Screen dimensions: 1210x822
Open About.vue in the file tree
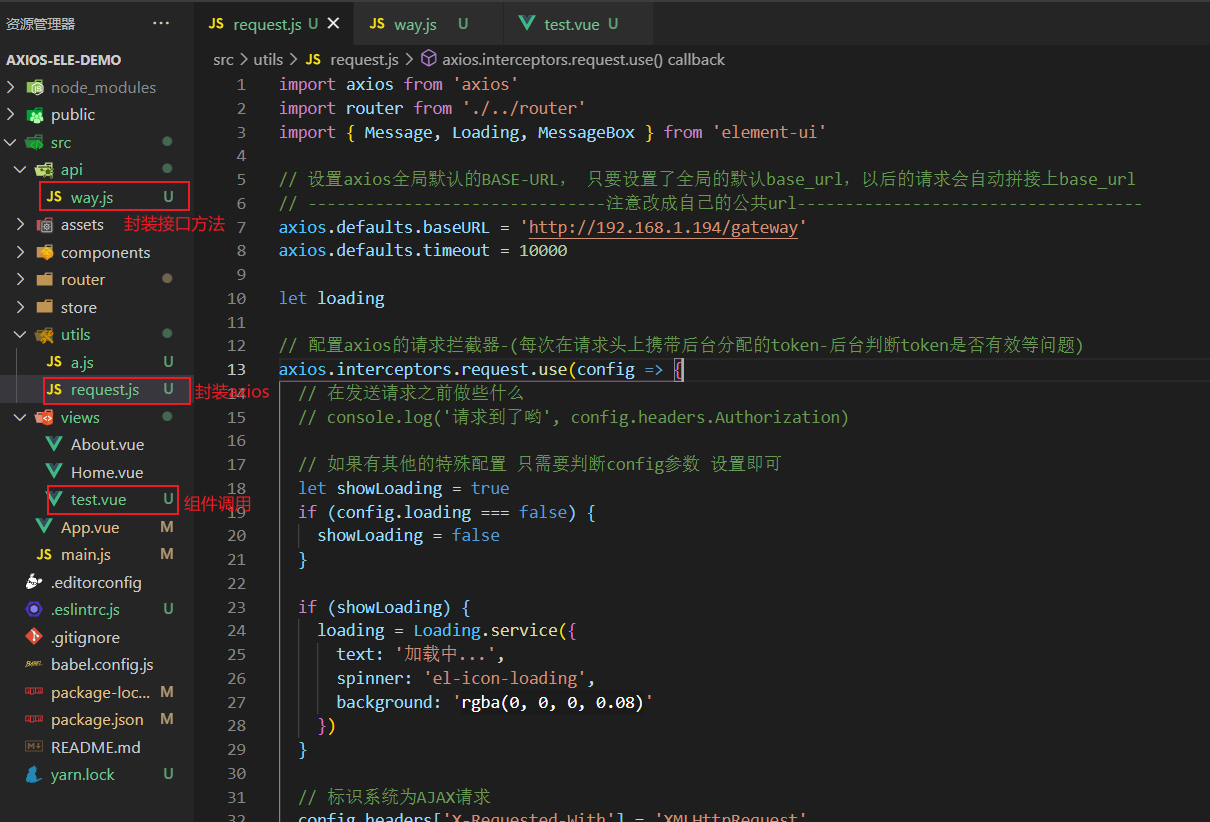click(108, 445)
